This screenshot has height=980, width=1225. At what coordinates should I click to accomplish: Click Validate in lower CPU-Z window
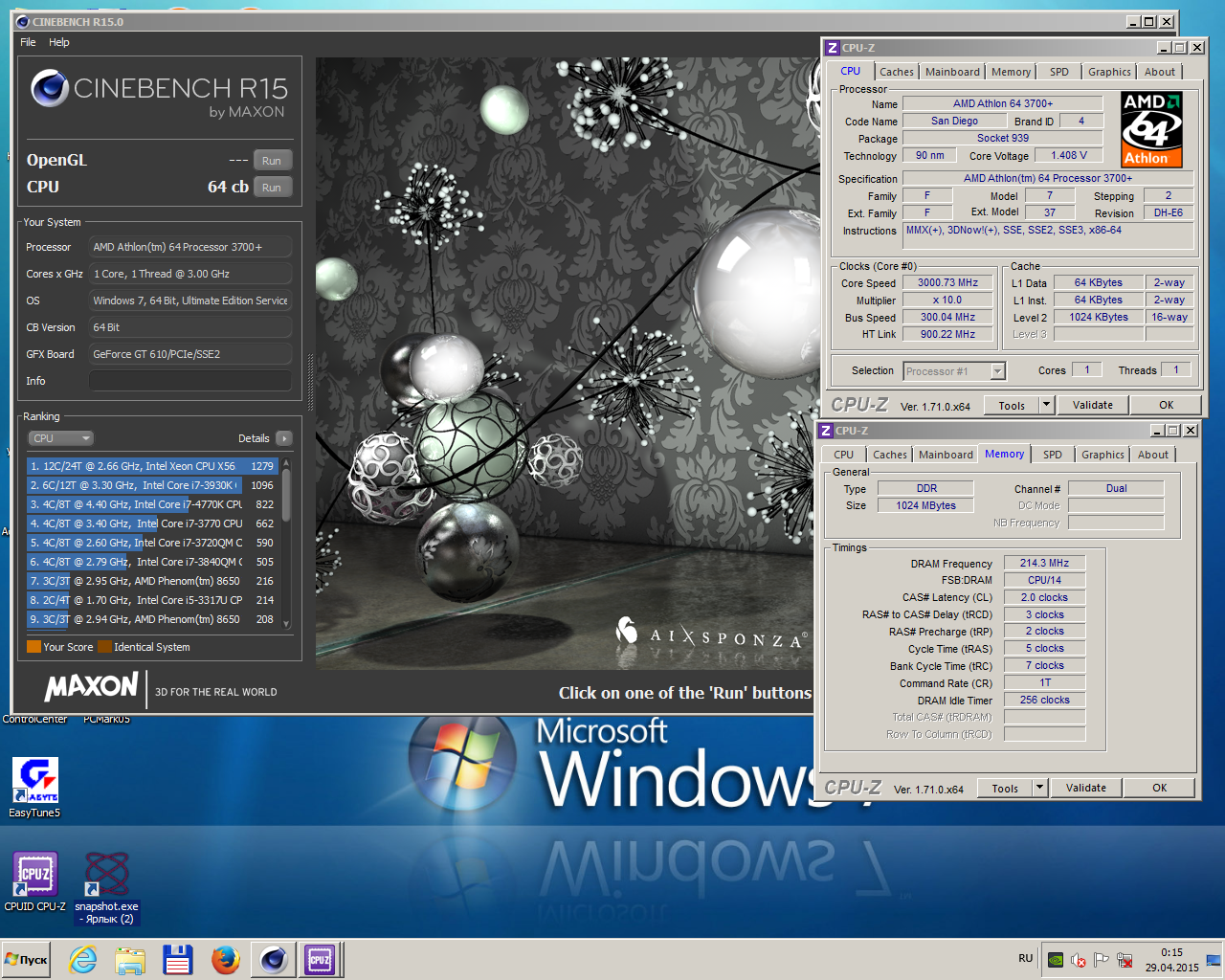click(x=1086, y=788)
